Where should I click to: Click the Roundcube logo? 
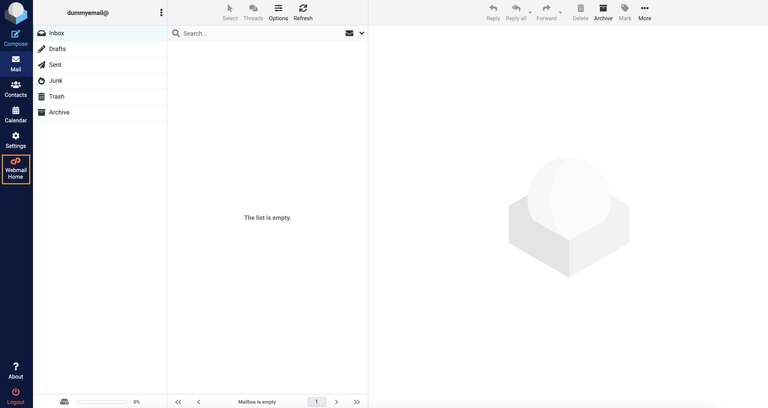16,13
